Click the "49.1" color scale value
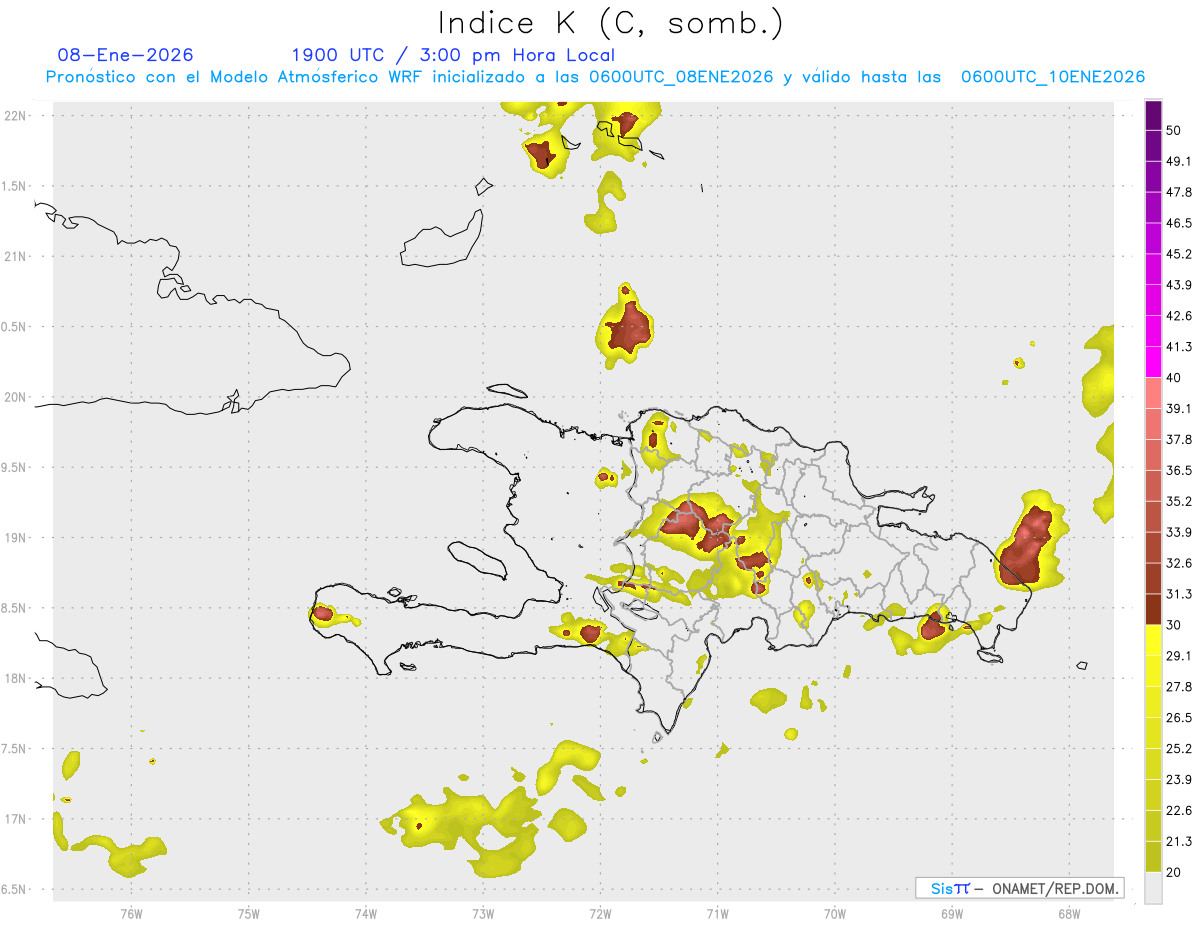 (x=1179, y=161)
